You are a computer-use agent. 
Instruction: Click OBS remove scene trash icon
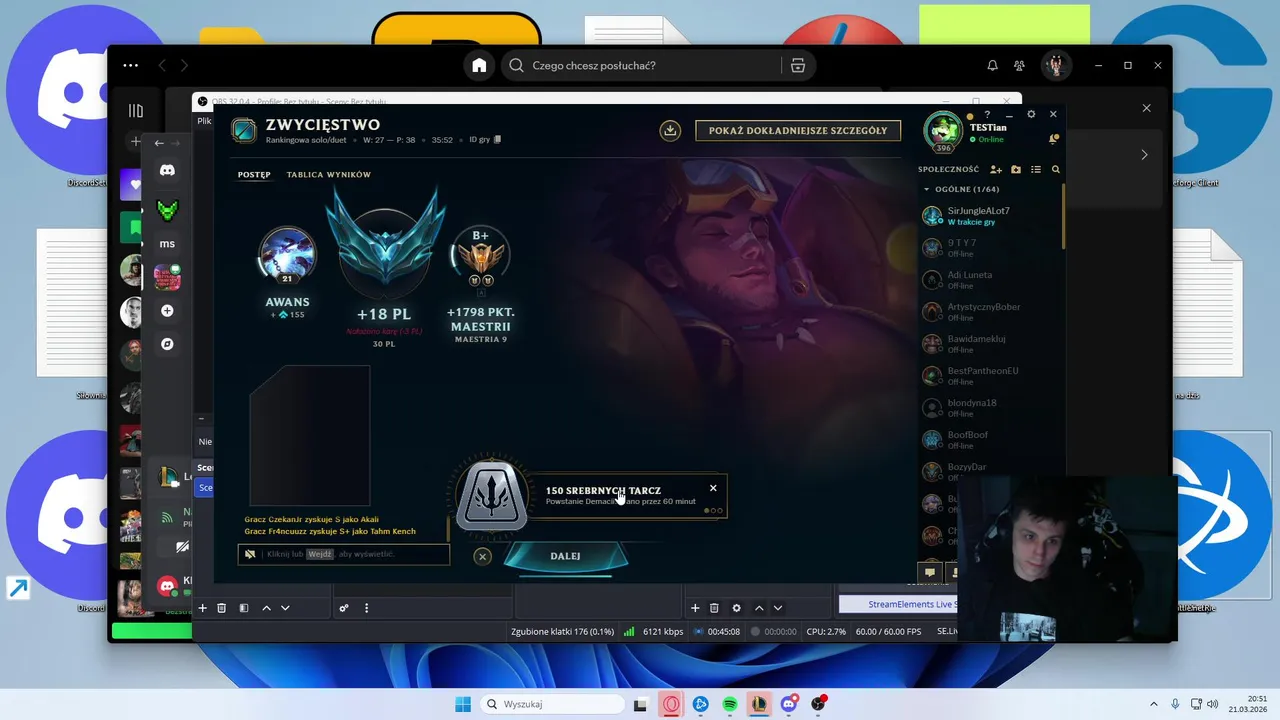click(x=222, y=608)
